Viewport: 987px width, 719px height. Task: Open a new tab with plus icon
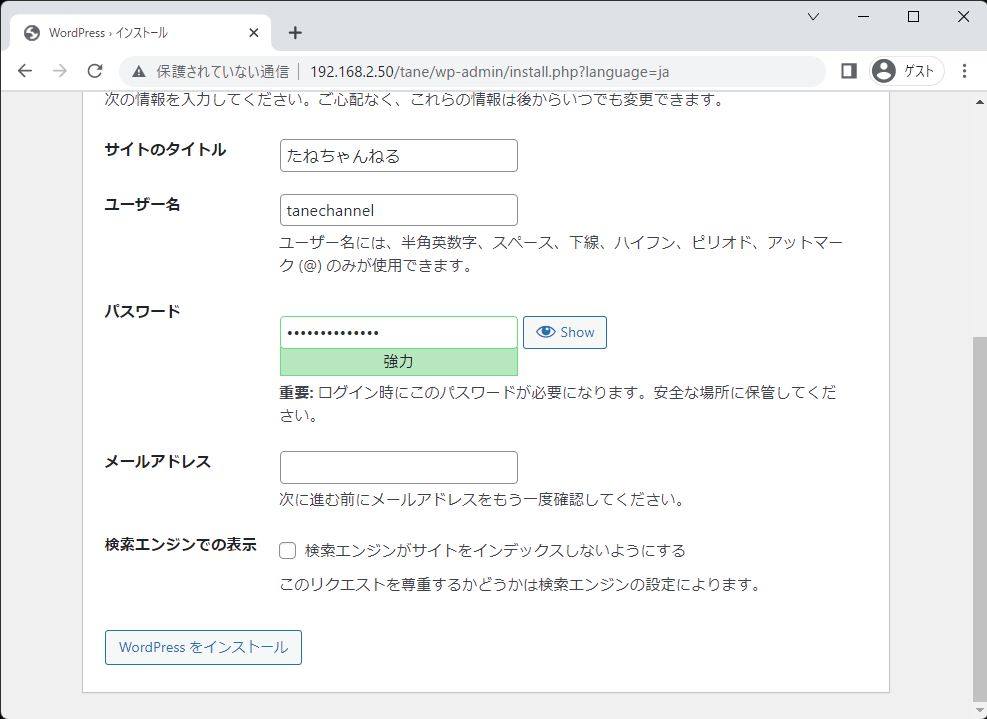(295, 33)
